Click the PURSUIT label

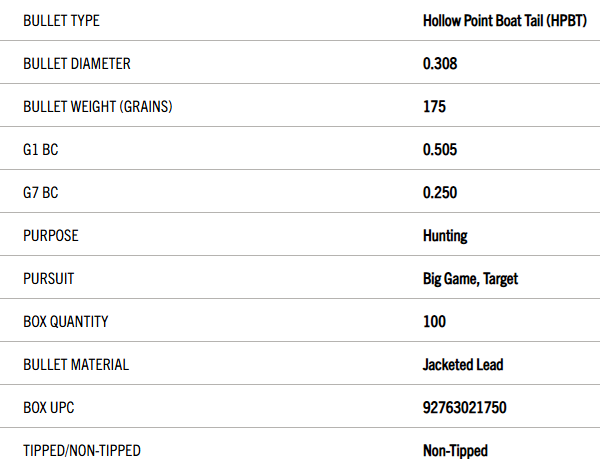tap(49, 279)
